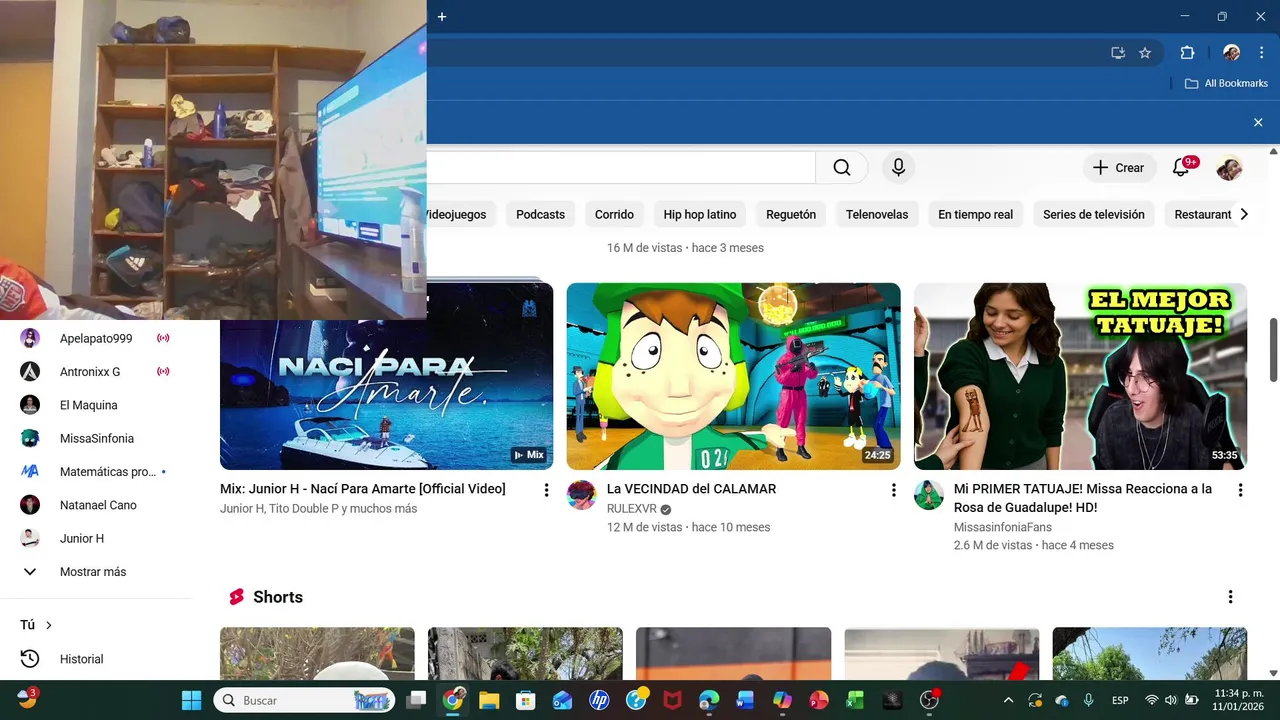Image resolution: width=1280 pixels, height=720 pixels.
Task: Play La VECINDAD del CALAMAR thumbnail
Action: tap(733, 376)
